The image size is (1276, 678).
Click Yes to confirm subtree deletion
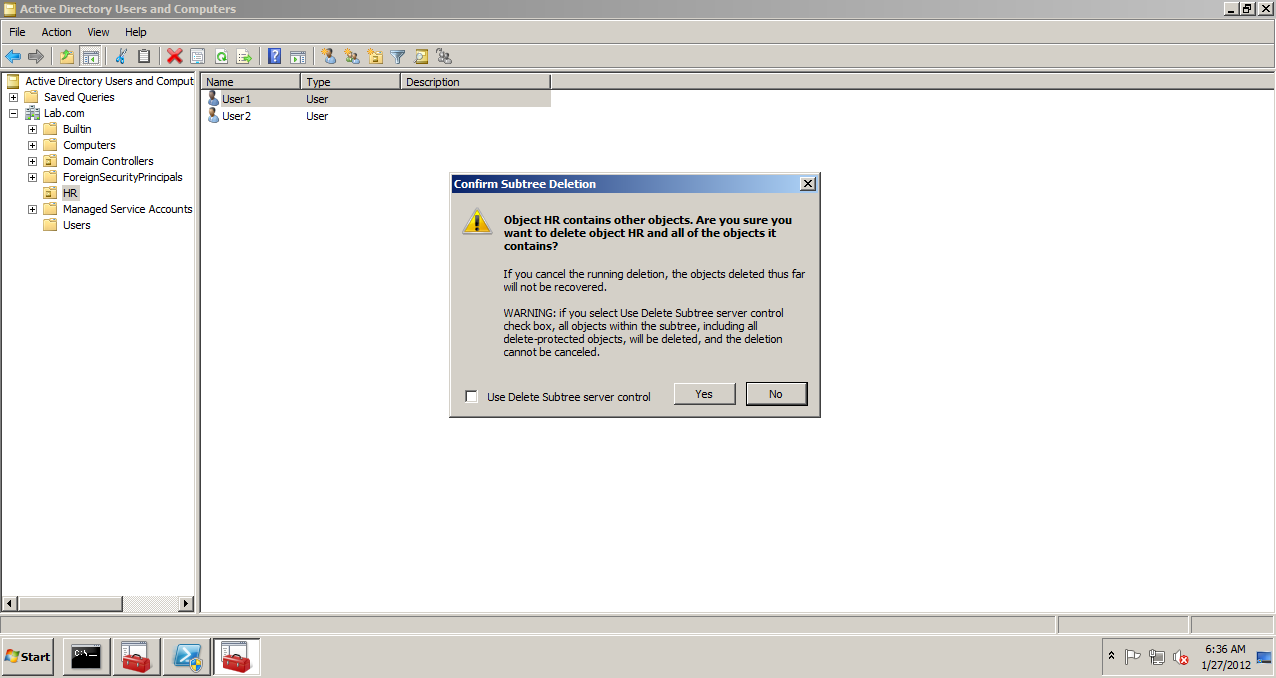click(704, 393)
